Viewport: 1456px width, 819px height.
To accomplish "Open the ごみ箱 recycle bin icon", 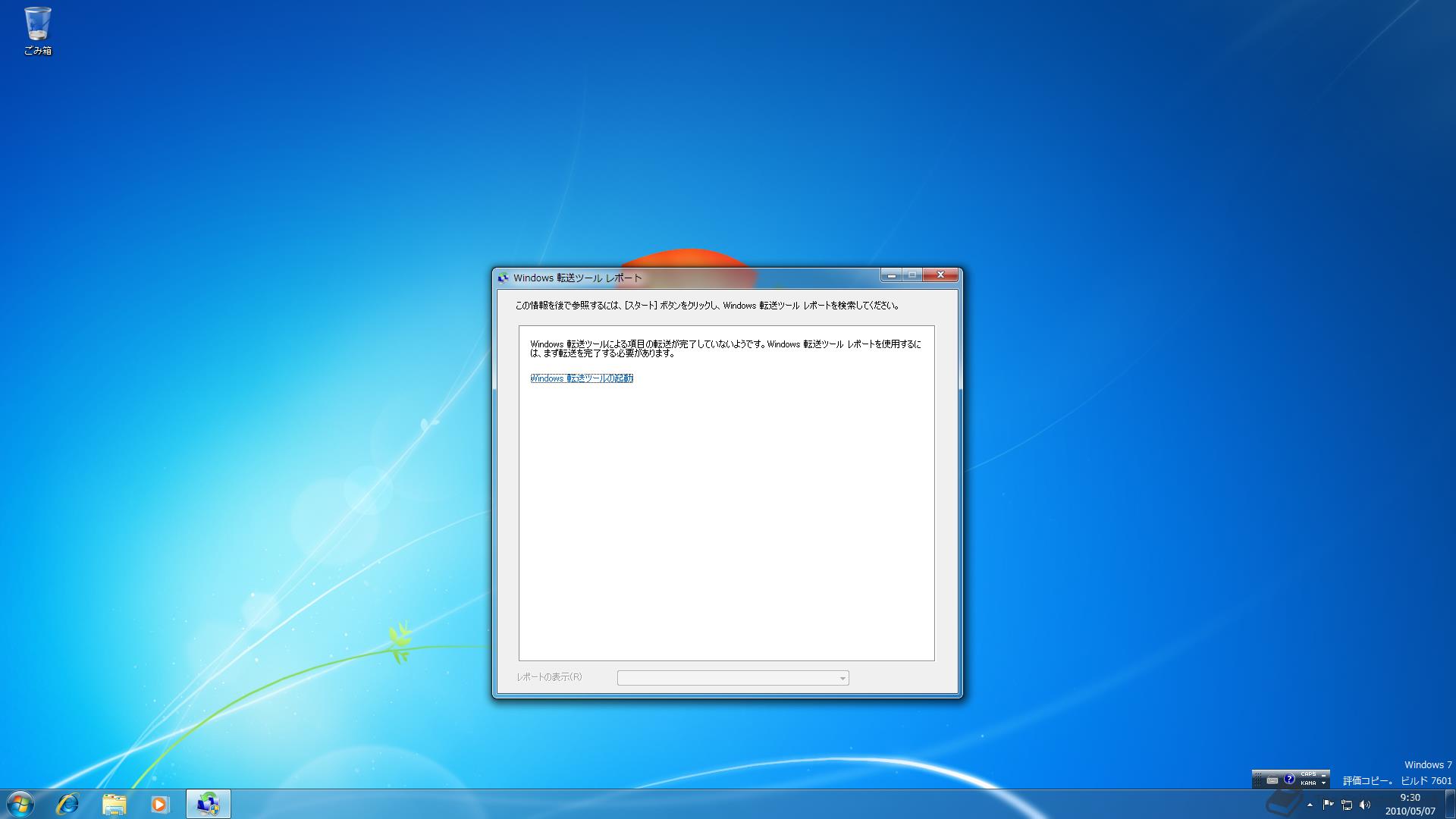I will click(x=37, y=31).
